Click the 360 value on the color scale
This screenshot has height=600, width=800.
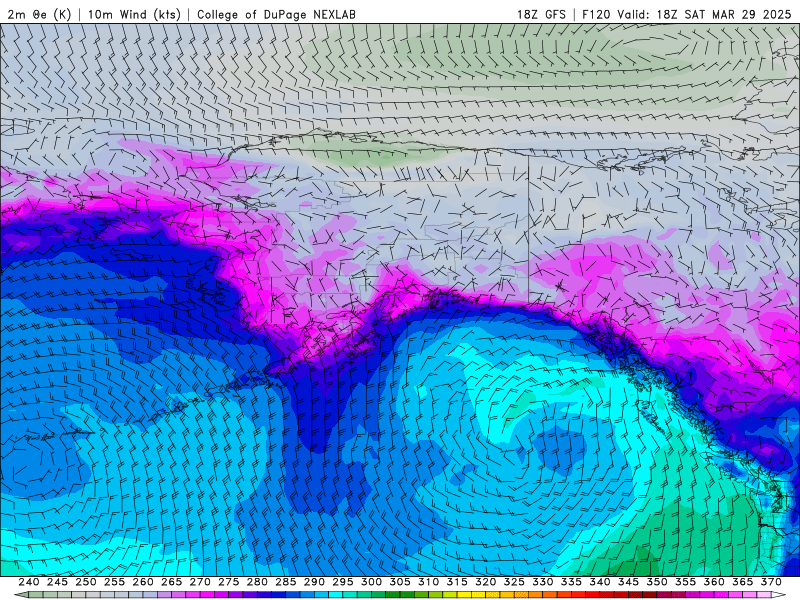pos(714,582)
